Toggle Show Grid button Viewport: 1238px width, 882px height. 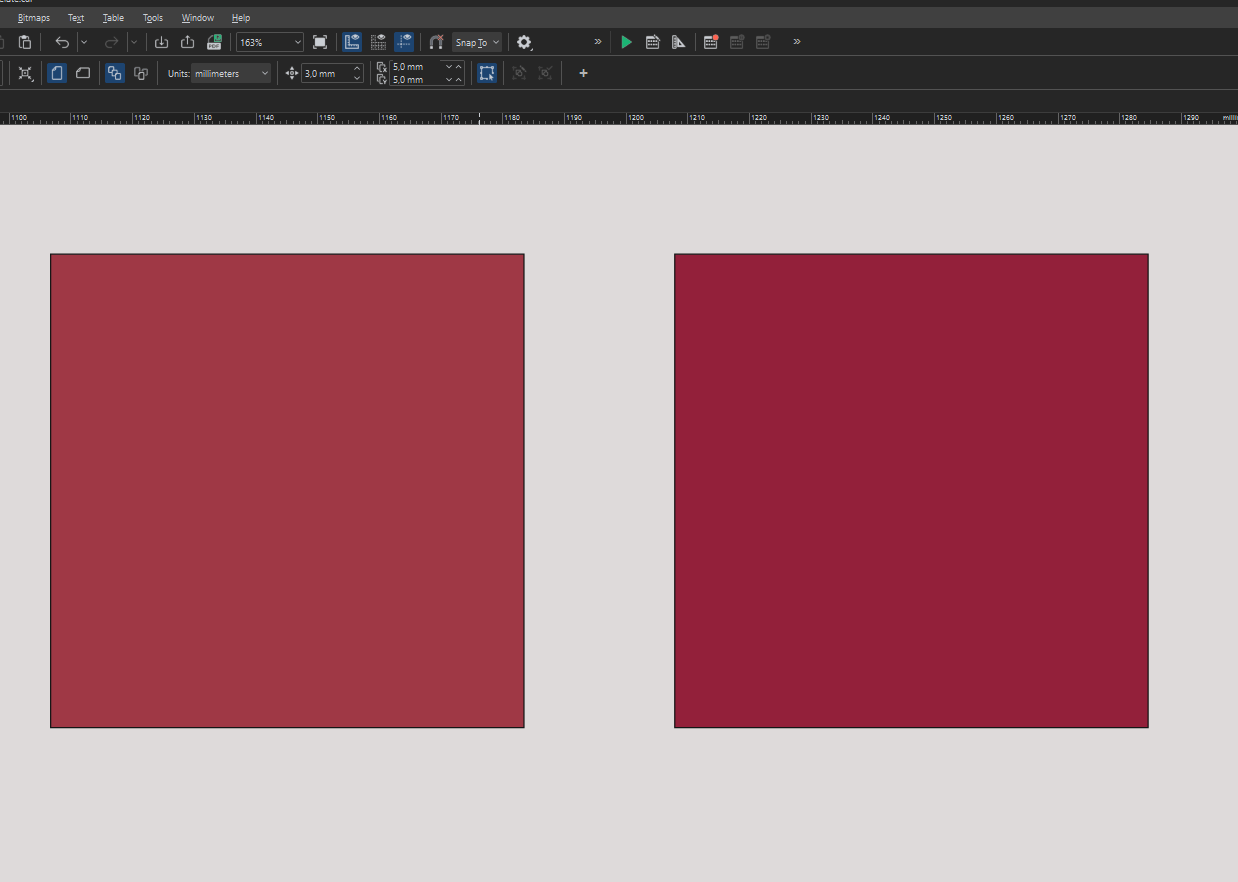pyautogui.click(x=378, y=42)
